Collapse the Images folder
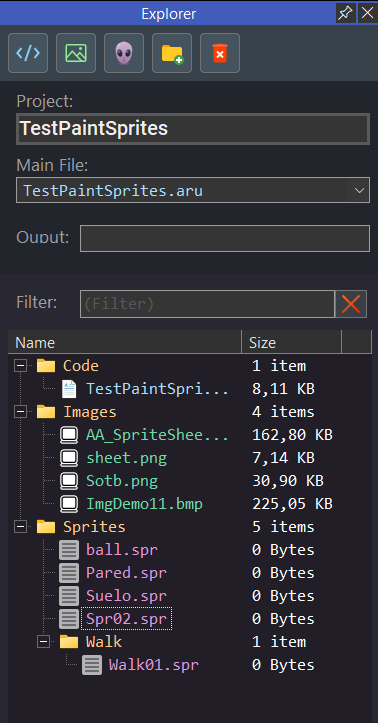This screenshot has height=723, width=378. coord(20,412)
